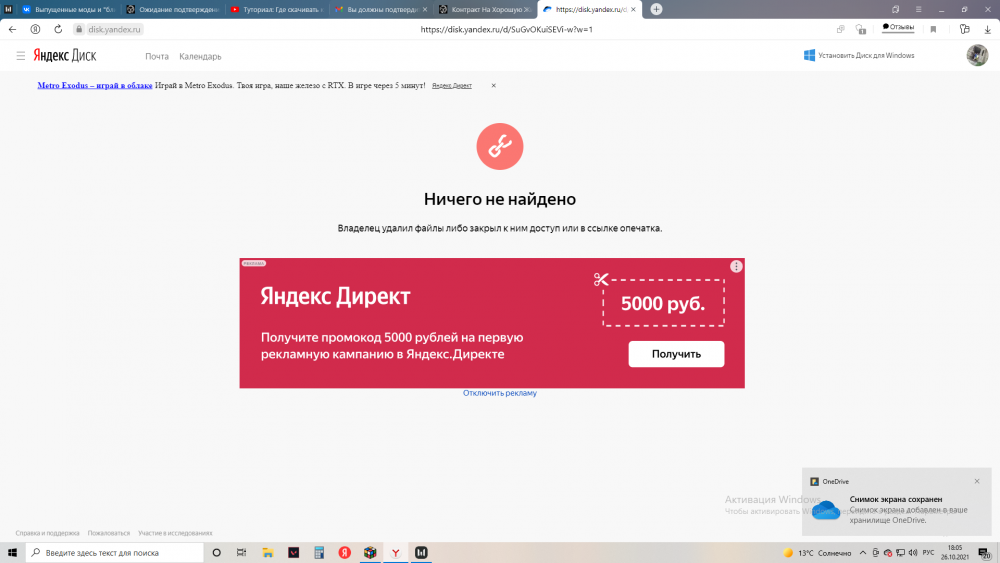This screenshot has height=563, width=1000.
Task: Open the Yandex Disk hamburger menu
Action: point(20,56)
